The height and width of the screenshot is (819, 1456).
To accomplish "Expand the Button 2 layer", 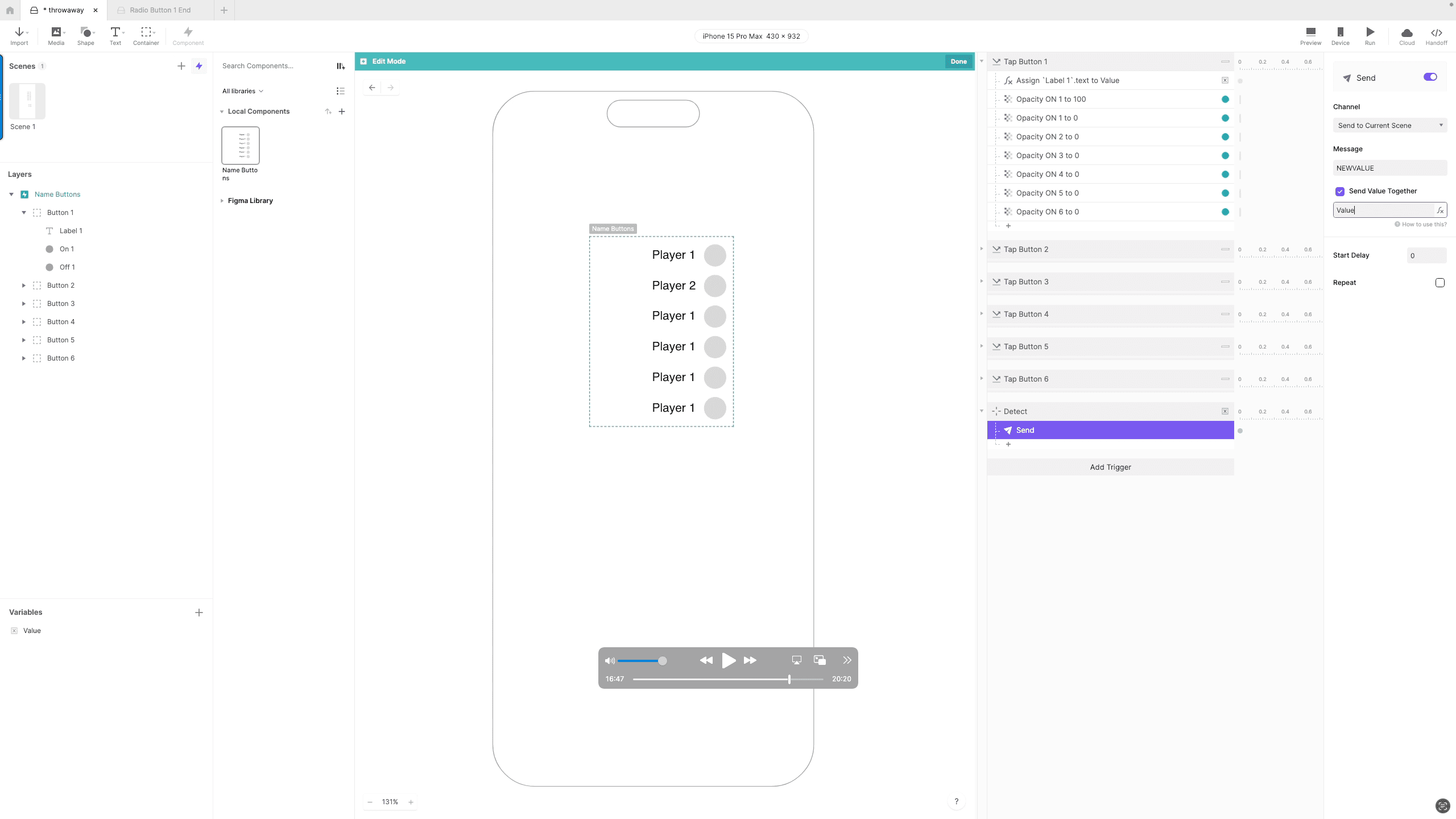I will (x=23, y=285).
